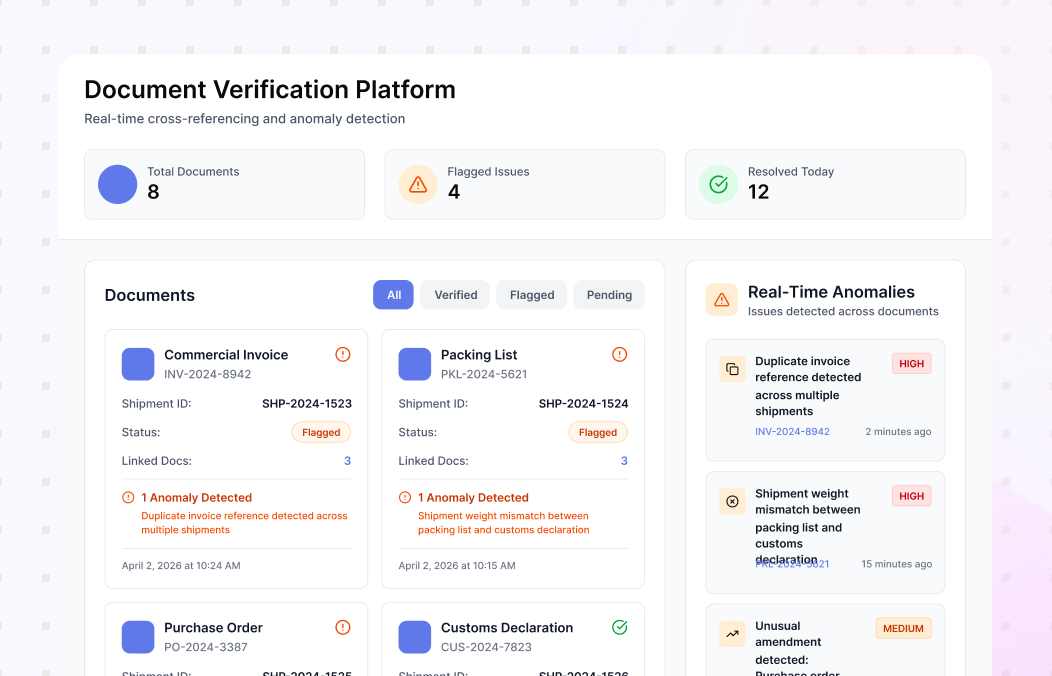Click document number CUS-2024-7823
The height and width of the screenshot is (676, 1052).
486,647
